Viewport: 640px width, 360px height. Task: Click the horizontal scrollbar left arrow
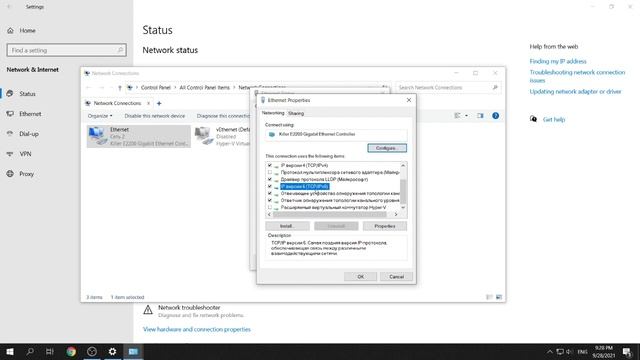pyautogui.click(x=269, y=214)
